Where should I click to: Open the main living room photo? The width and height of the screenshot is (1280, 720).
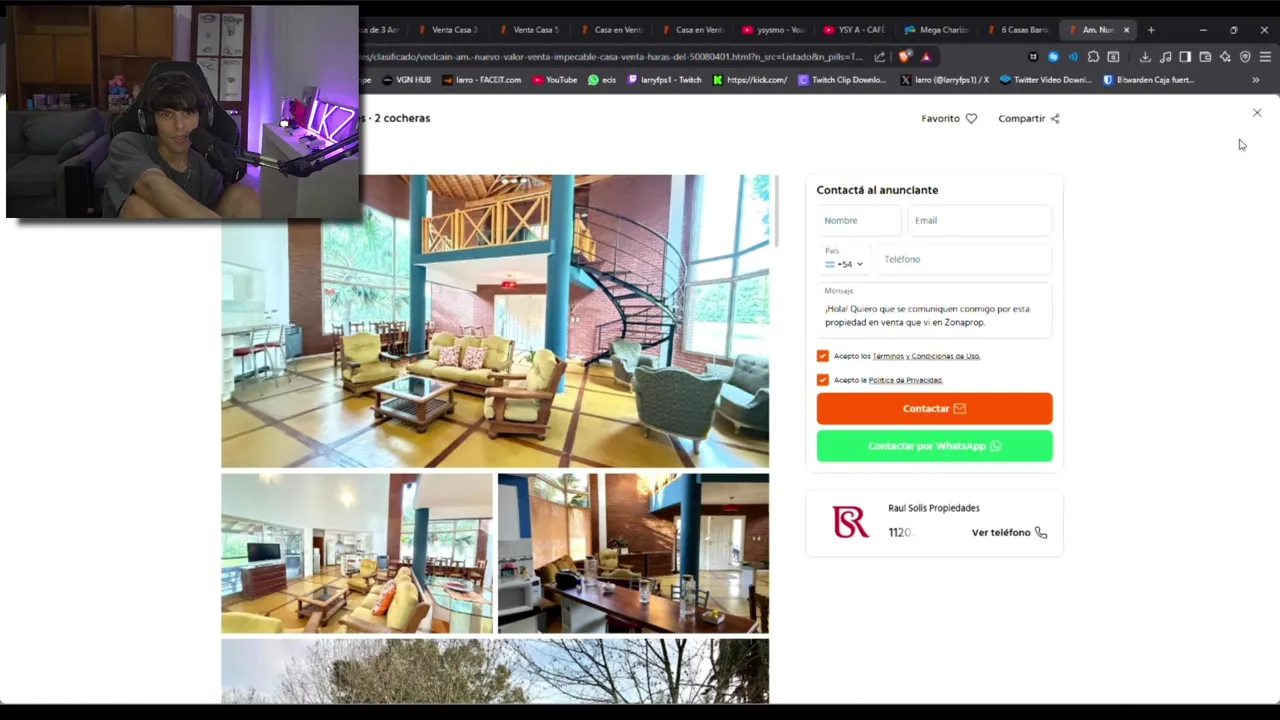[495, 321]
